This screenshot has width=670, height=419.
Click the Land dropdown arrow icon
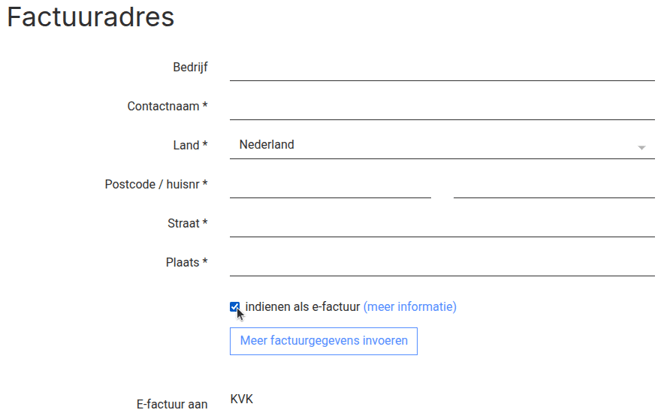click(641, 147)
